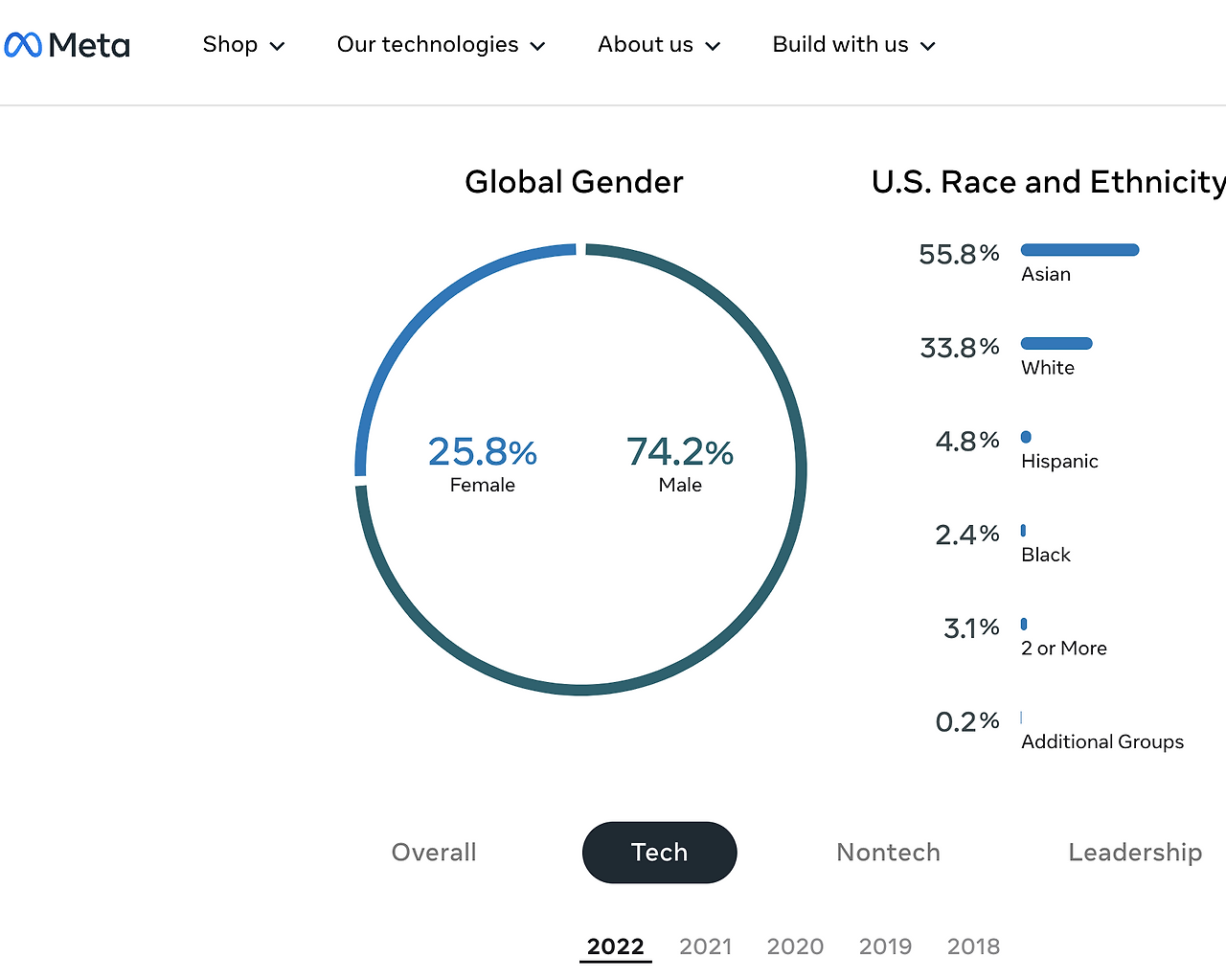Click the 33.8% White value
Image resolution: width=1226 pixels, height=980 pixels.
[x=960, y=348]
